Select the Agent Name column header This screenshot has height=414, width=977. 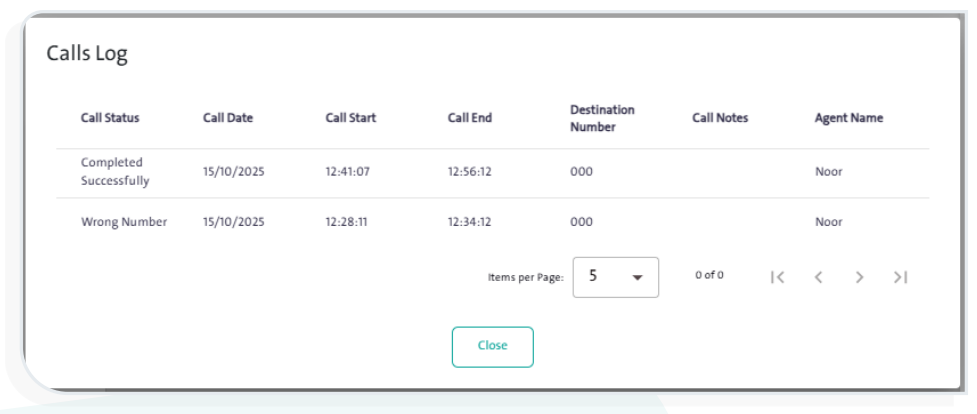849,118
